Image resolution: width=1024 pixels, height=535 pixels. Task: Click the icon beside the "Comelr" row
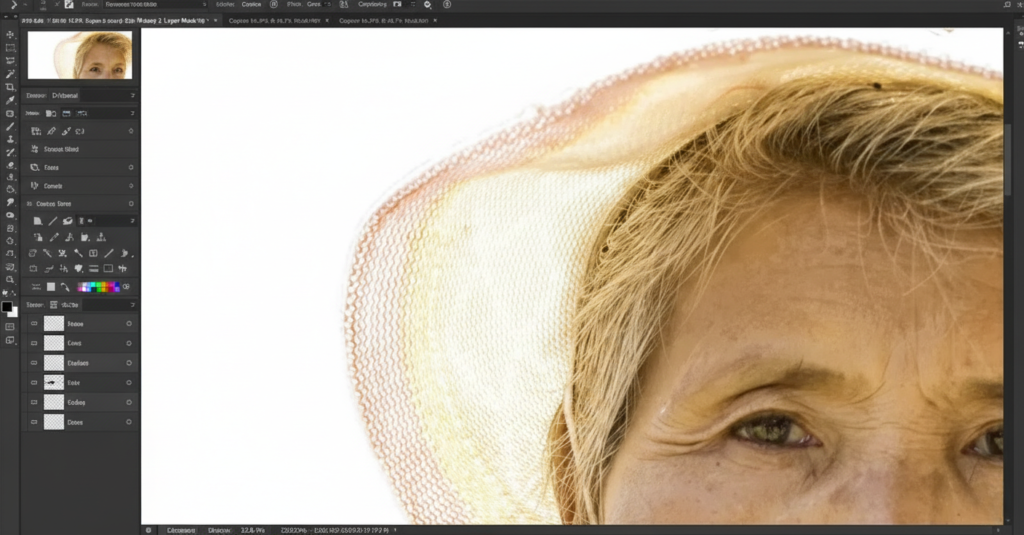[x=35, y=186]
